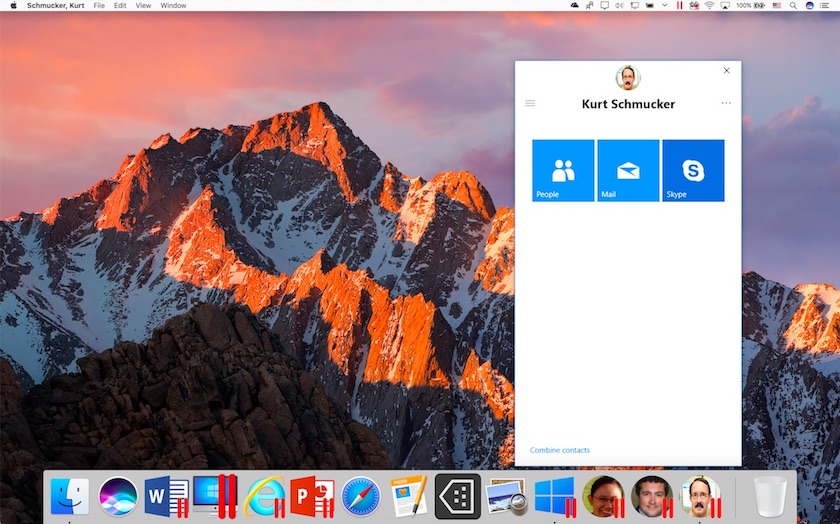Open the Skype tile
Viewport: 840px width, 524px height.
[x=693, y=170]
